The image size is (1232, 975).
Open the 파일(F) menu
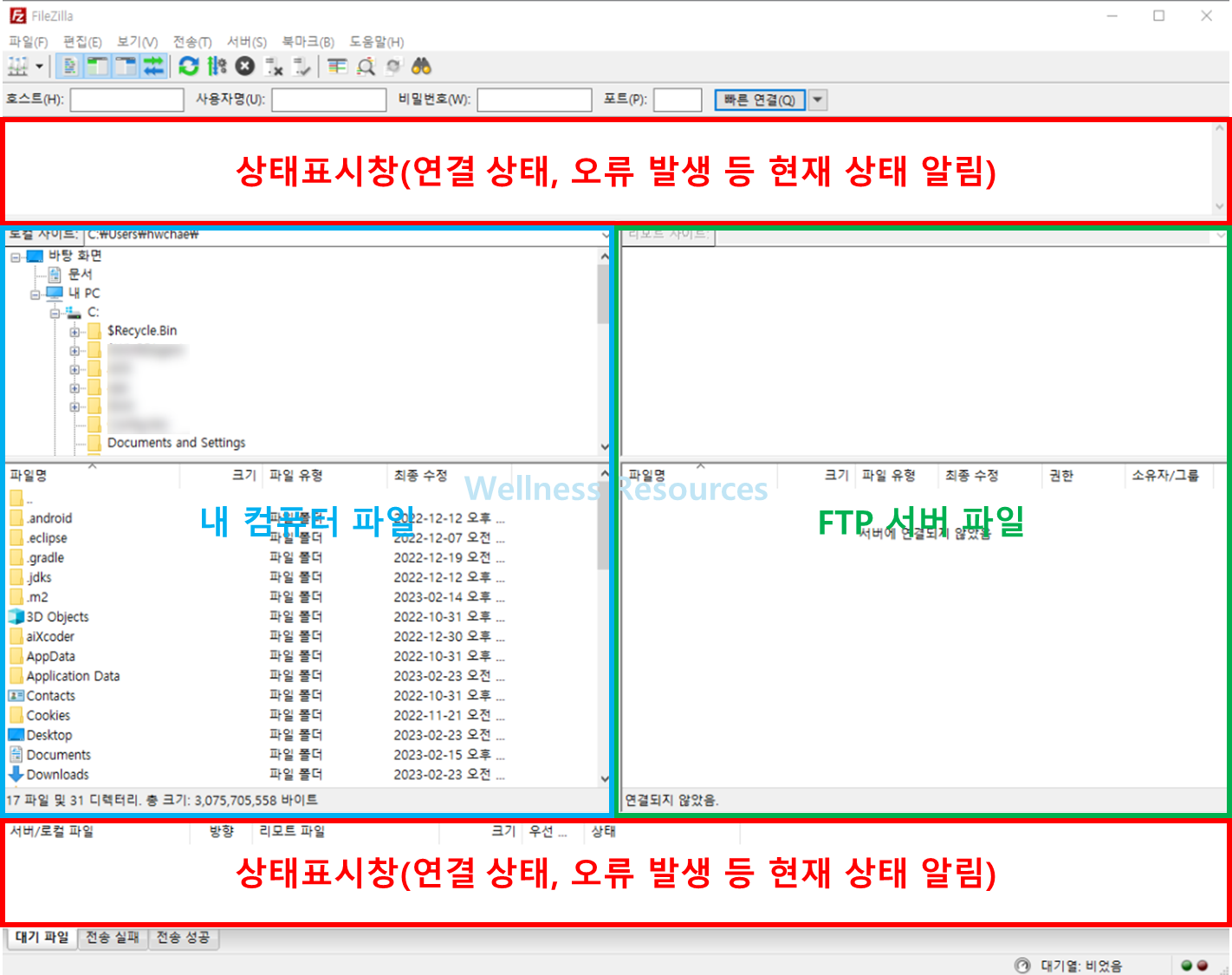pyautogui.click(x=28, y=42)
